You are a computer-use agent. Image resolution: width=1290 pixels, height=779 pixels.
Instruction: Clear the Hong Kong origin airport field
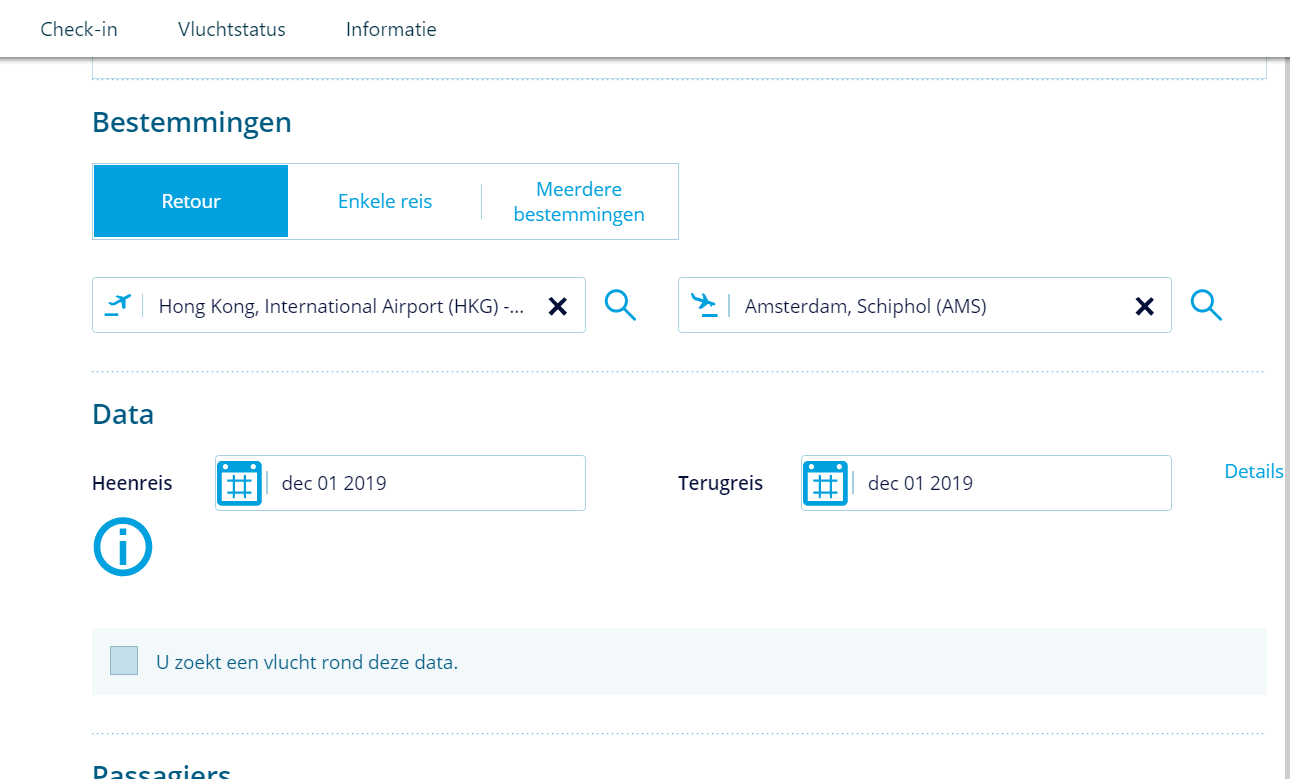(x=558, y=307)
